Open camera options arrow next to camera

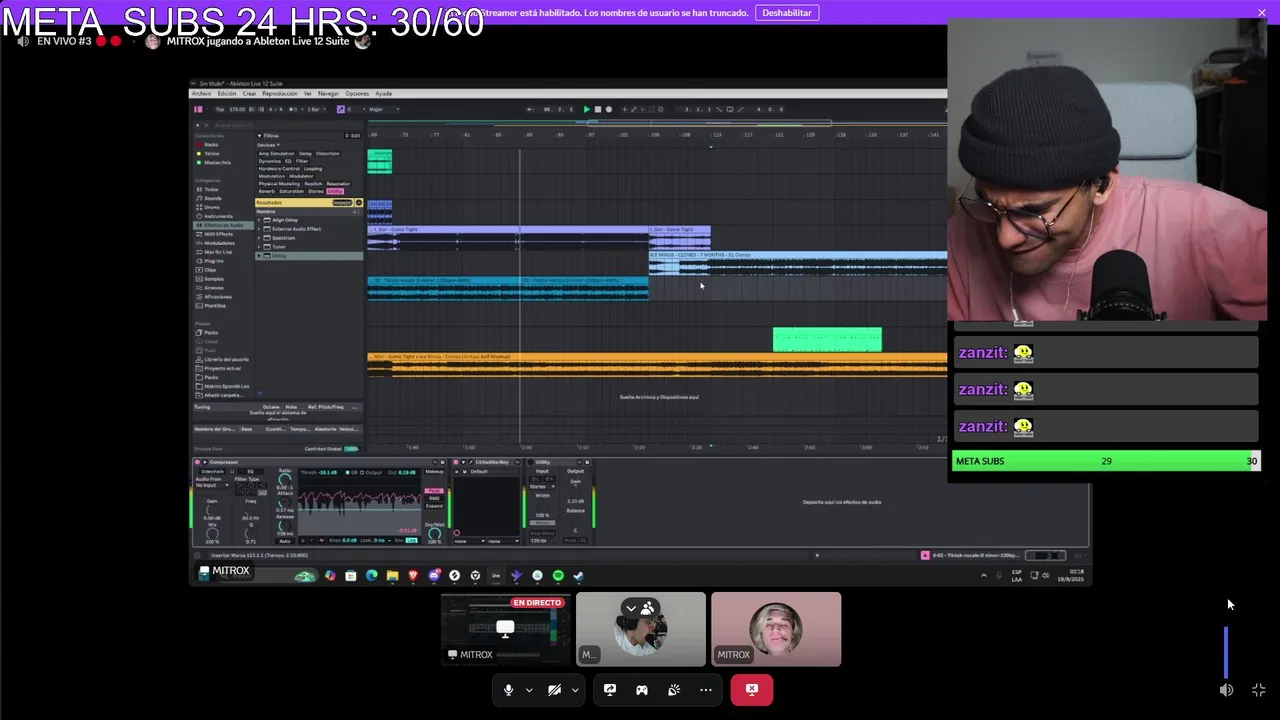point(575,690)
